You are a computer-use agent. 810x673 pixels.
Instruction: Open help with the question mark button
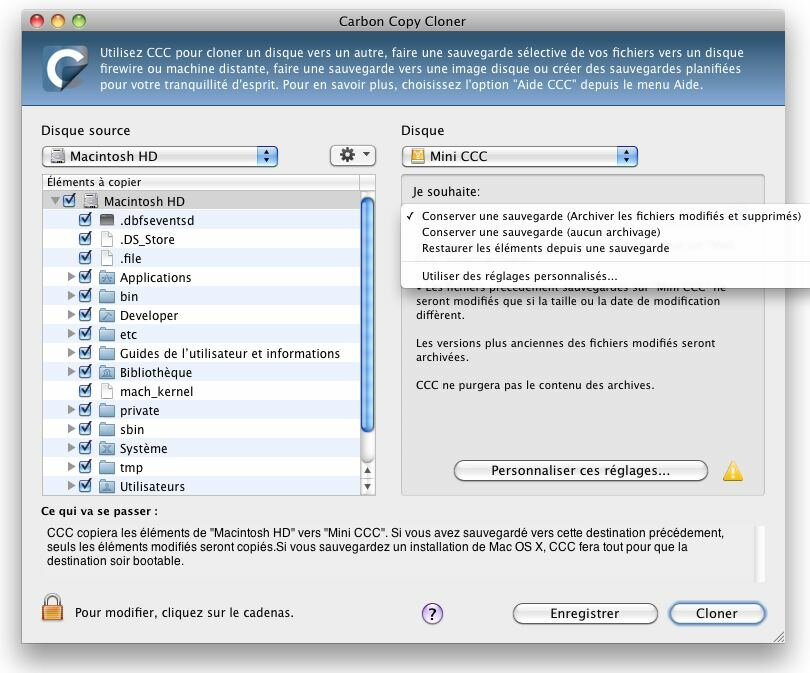coord(432,614)
